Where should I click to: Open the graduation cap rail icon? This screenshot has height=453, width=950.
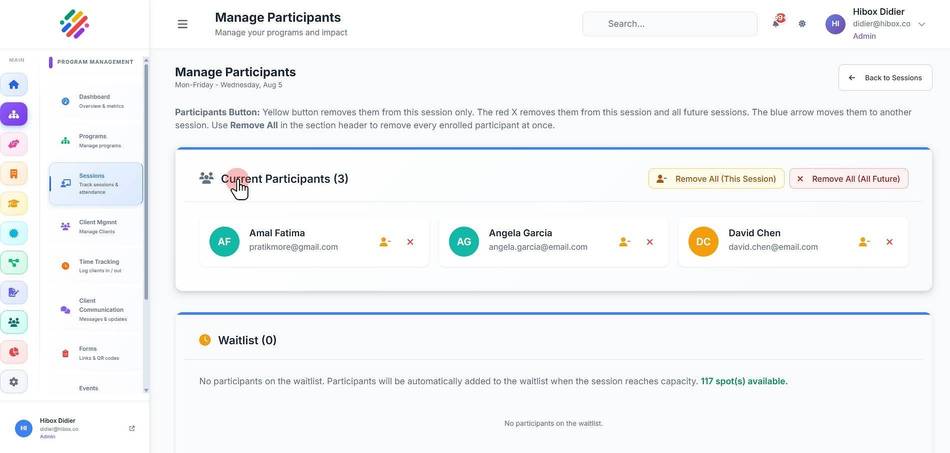pyautogui.click(x=14, y=203)
